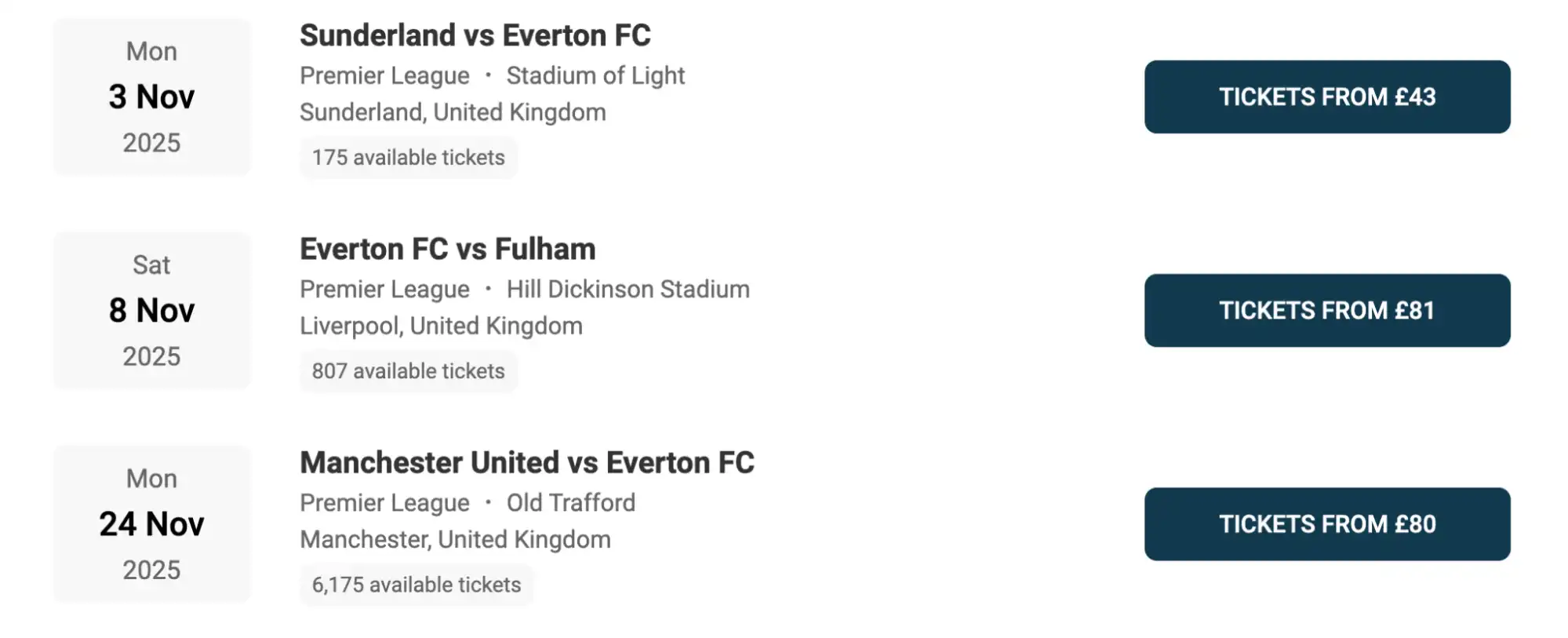Open the Everton FC vs Fulham match page
Viewport: 1568px width, 638px height.
447,249
